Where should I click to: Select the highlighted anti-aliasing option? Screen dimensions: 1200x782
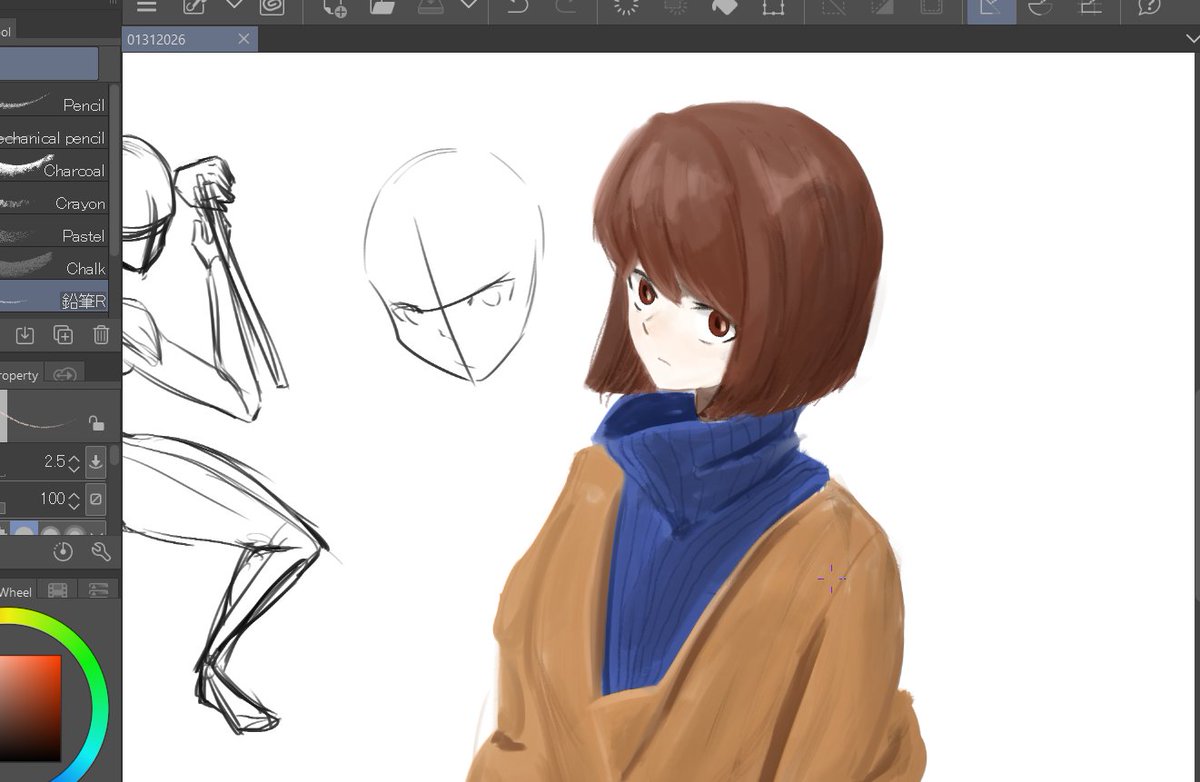coord(25,530)
